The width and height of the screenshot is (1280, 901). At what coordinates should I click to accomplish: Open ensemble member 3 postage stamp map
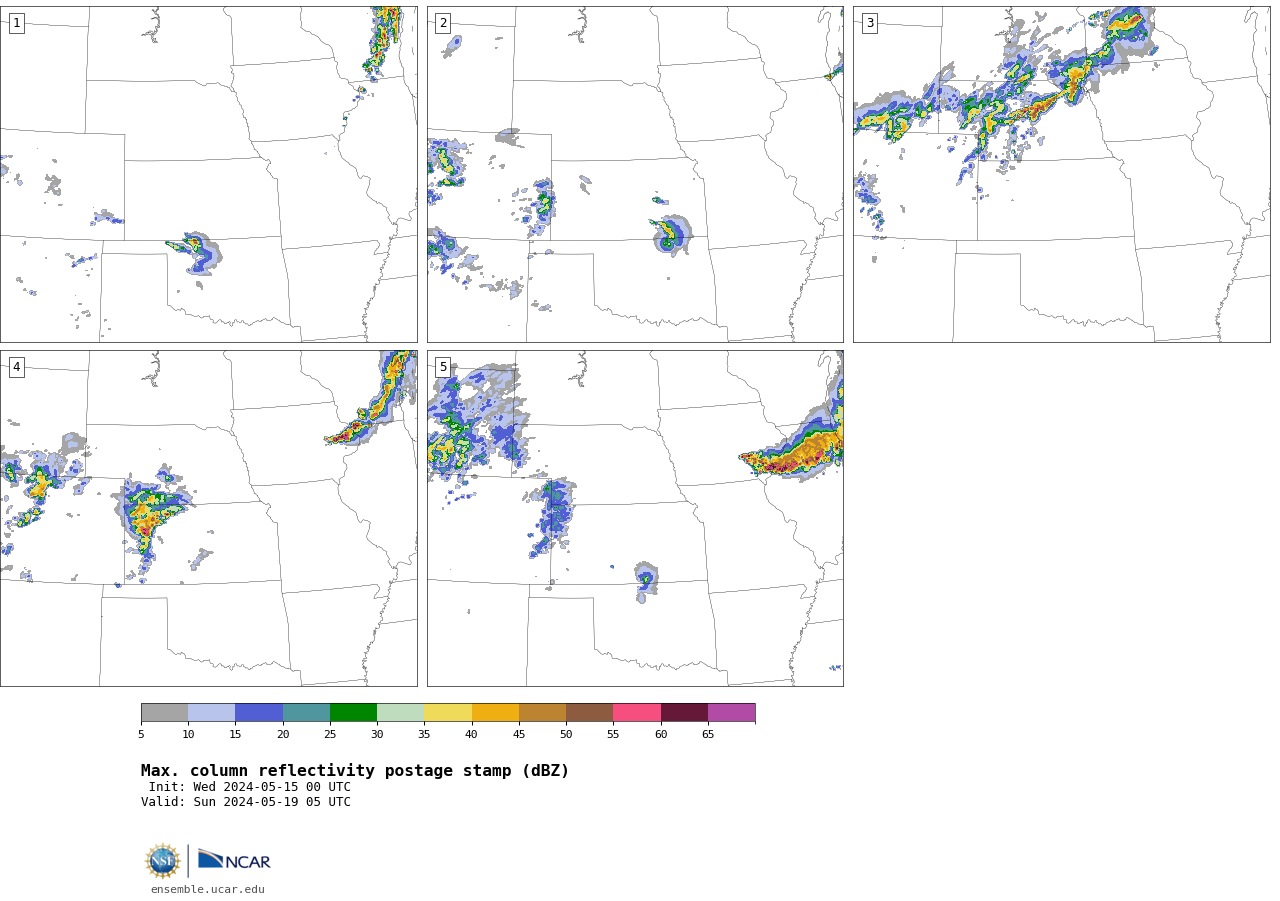(1061, 174)
